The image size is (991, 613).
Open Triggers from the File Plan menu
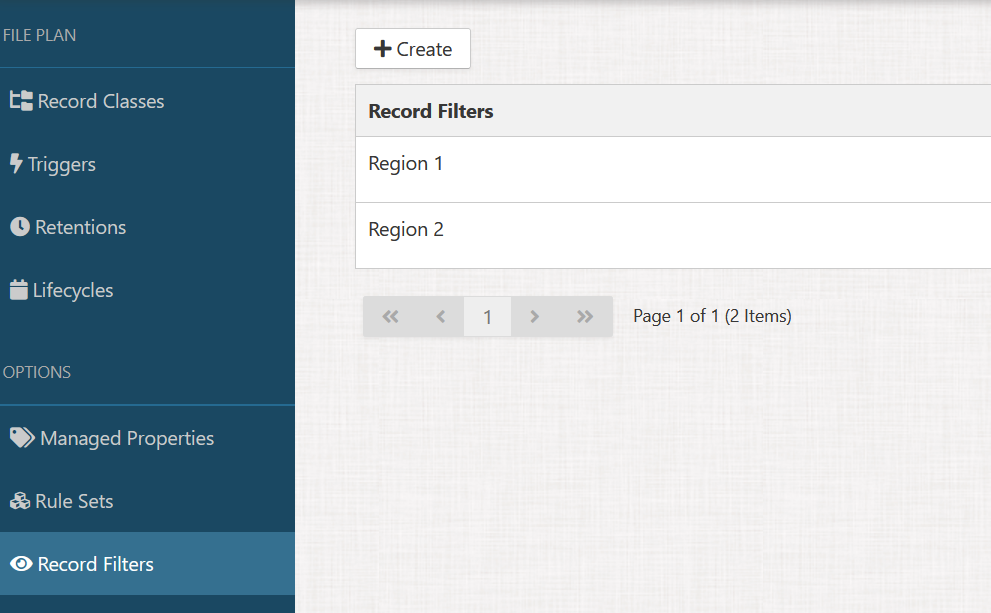(61, 164)
